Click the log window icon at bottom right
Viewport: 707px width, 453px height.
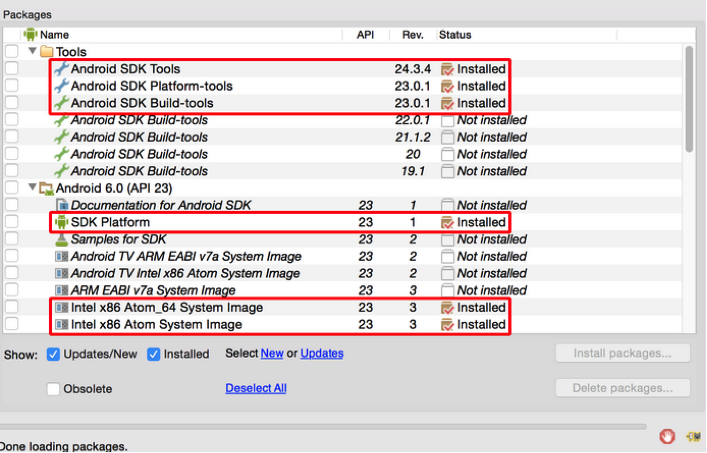click(x=694, y=436)
